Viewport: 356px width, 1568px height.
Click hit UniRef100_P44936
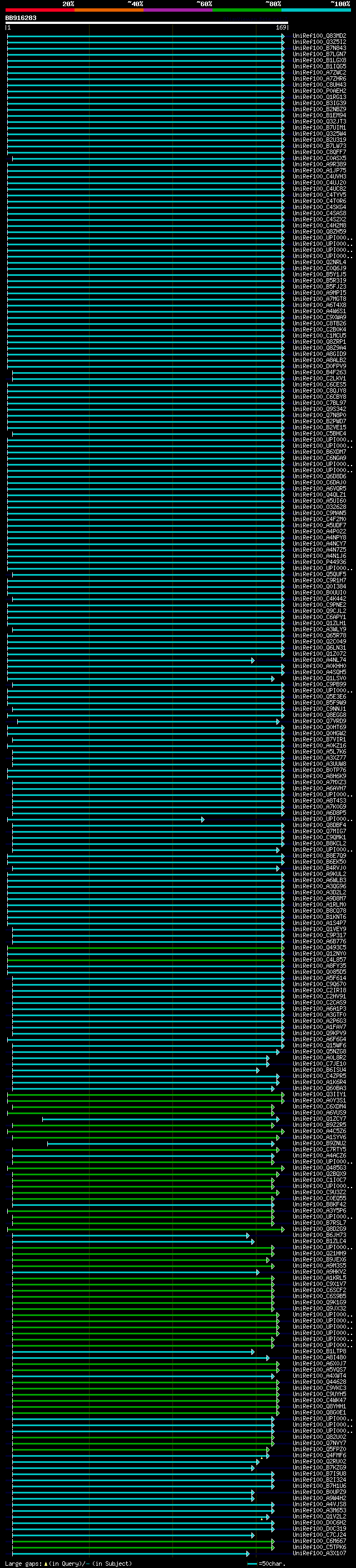[x=319, y=562]
